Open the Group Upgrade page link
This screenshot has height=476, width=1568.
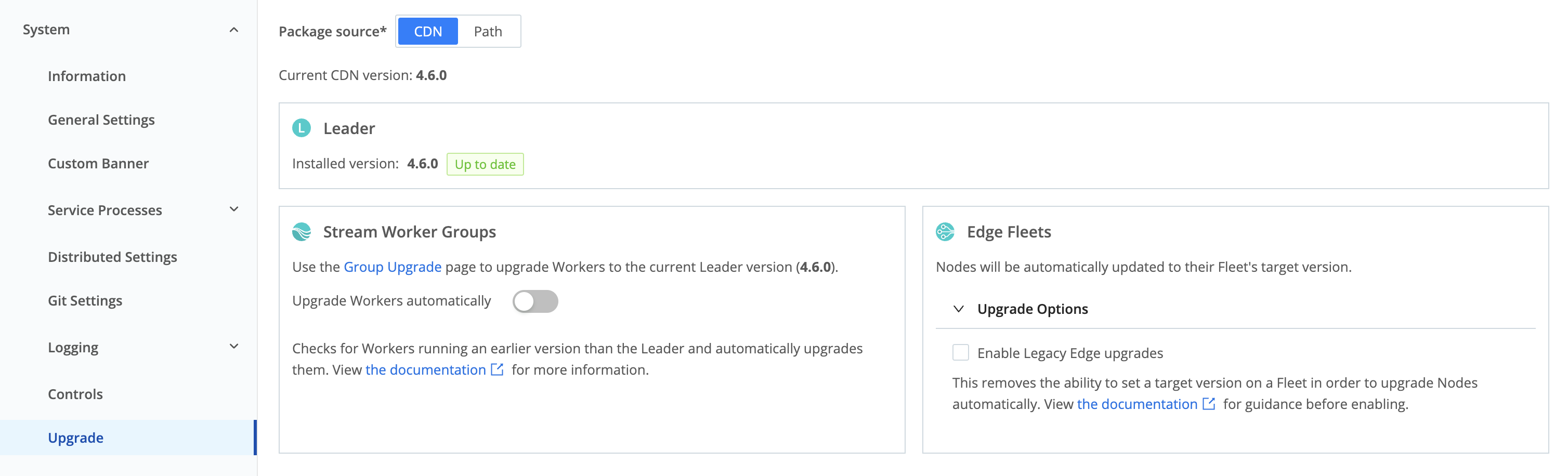(x=392, y=267)
